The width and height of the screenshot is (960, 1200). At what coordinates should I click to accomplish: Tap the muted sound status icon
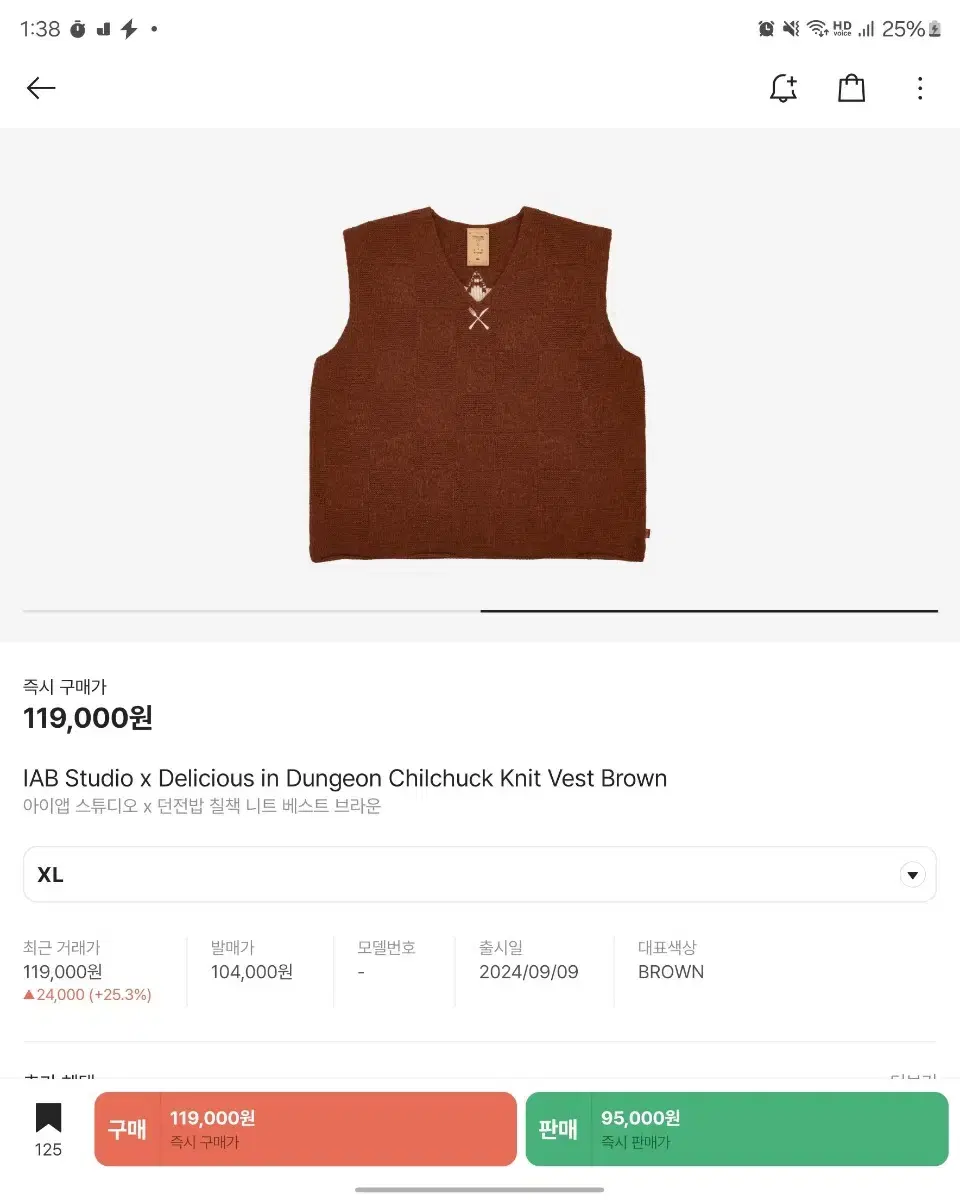pyautogui.click(x=791, y=29)
